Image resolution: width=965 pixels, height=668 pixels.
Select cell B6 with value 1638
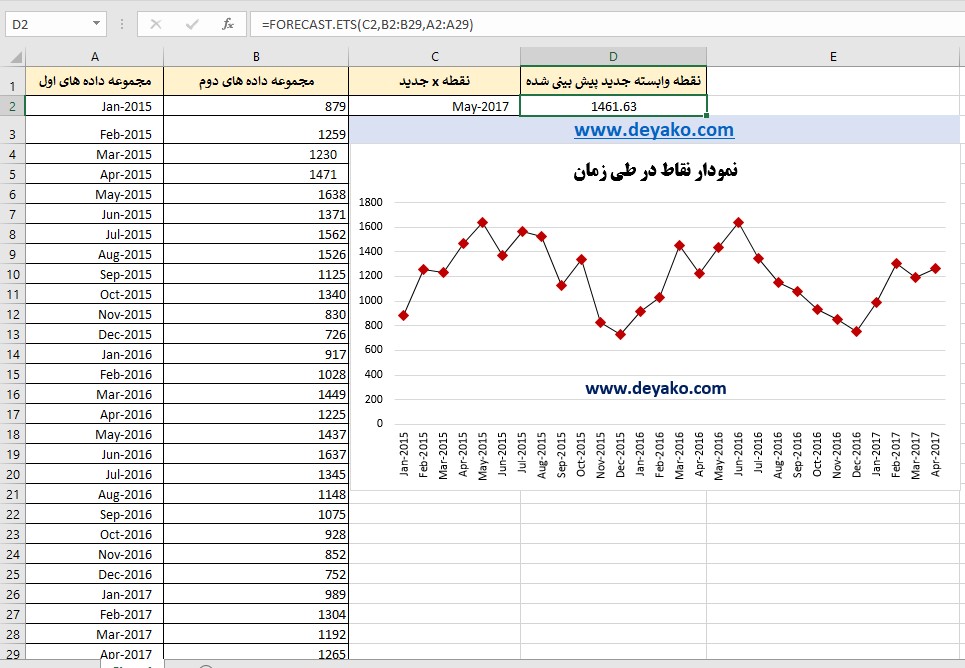click(x=256, y=195)
